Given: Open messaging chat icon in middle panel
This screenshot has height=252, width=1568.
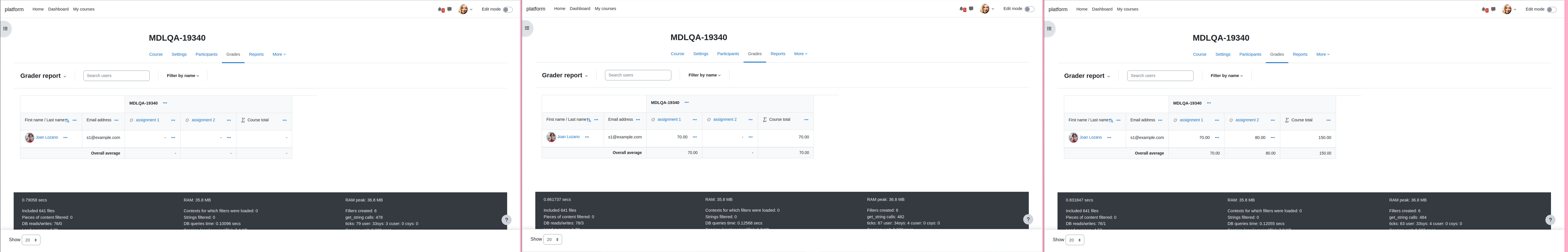Looking at the screenshot, I should tap(971, 9).
